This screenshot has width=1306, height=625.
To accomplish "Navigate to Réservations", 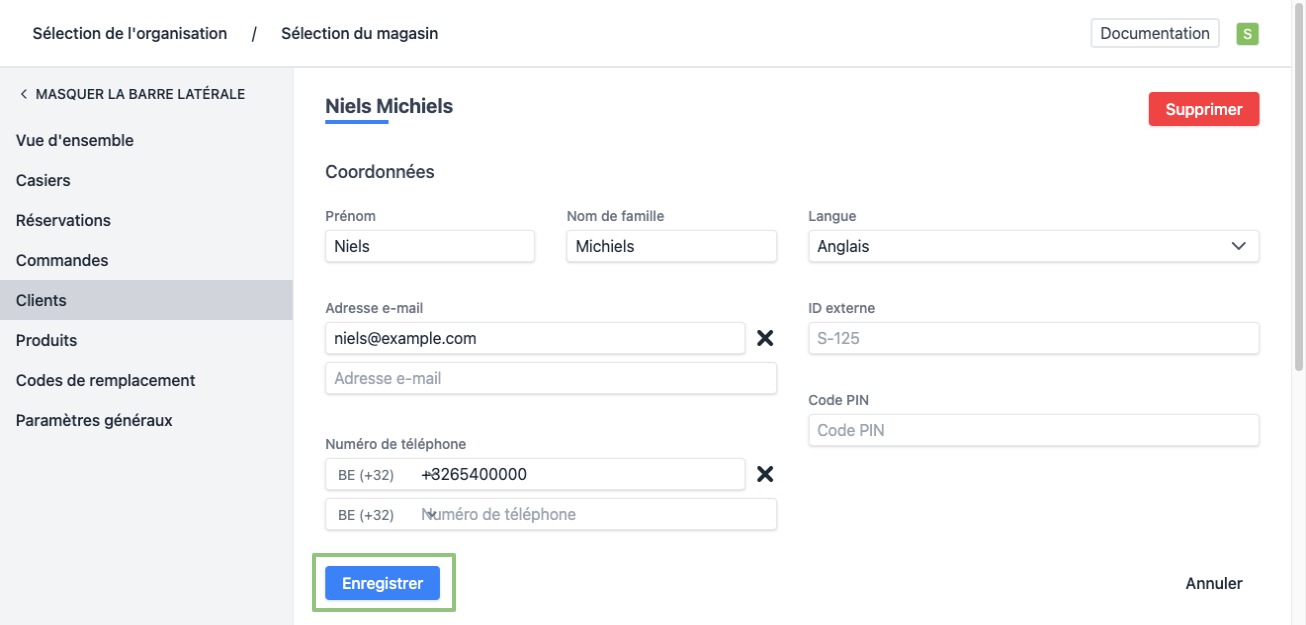I will (x=63, y=221).
